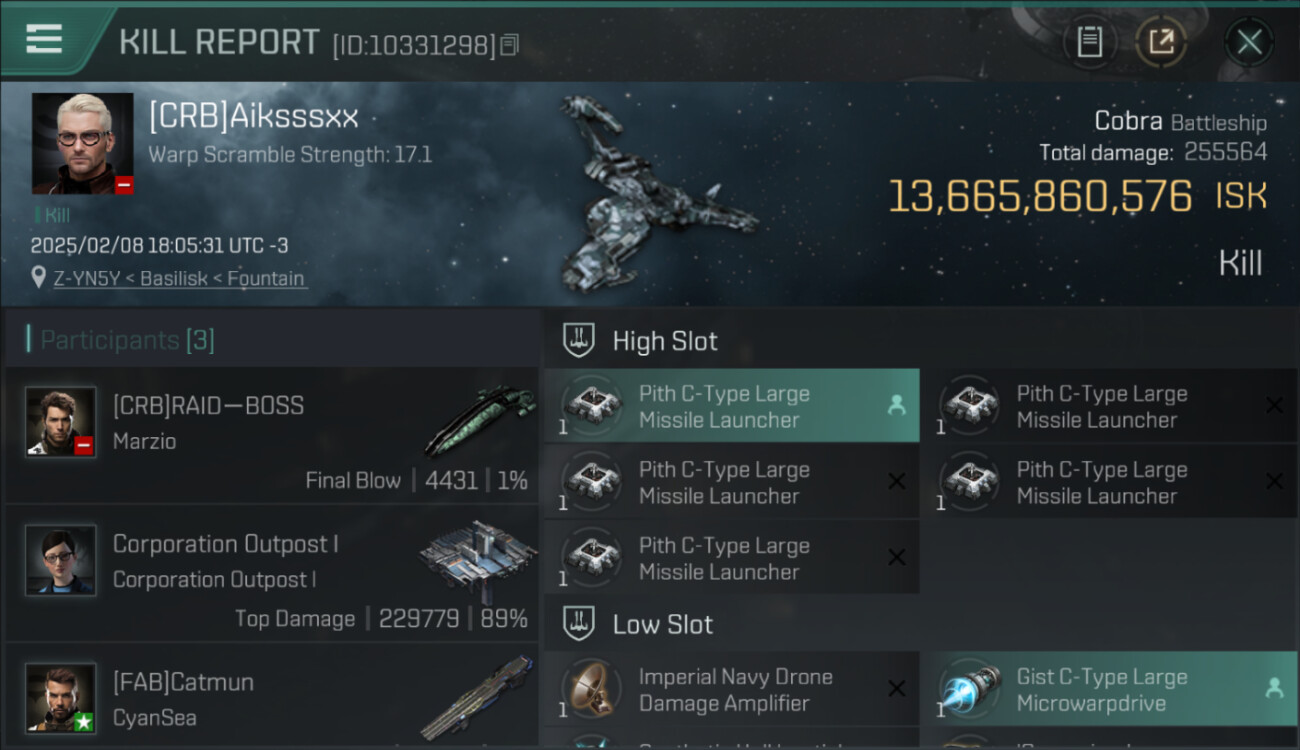Screen dimensions: 1300x750
Task: Click the Participants [3] header
Action: pos(126,340)
